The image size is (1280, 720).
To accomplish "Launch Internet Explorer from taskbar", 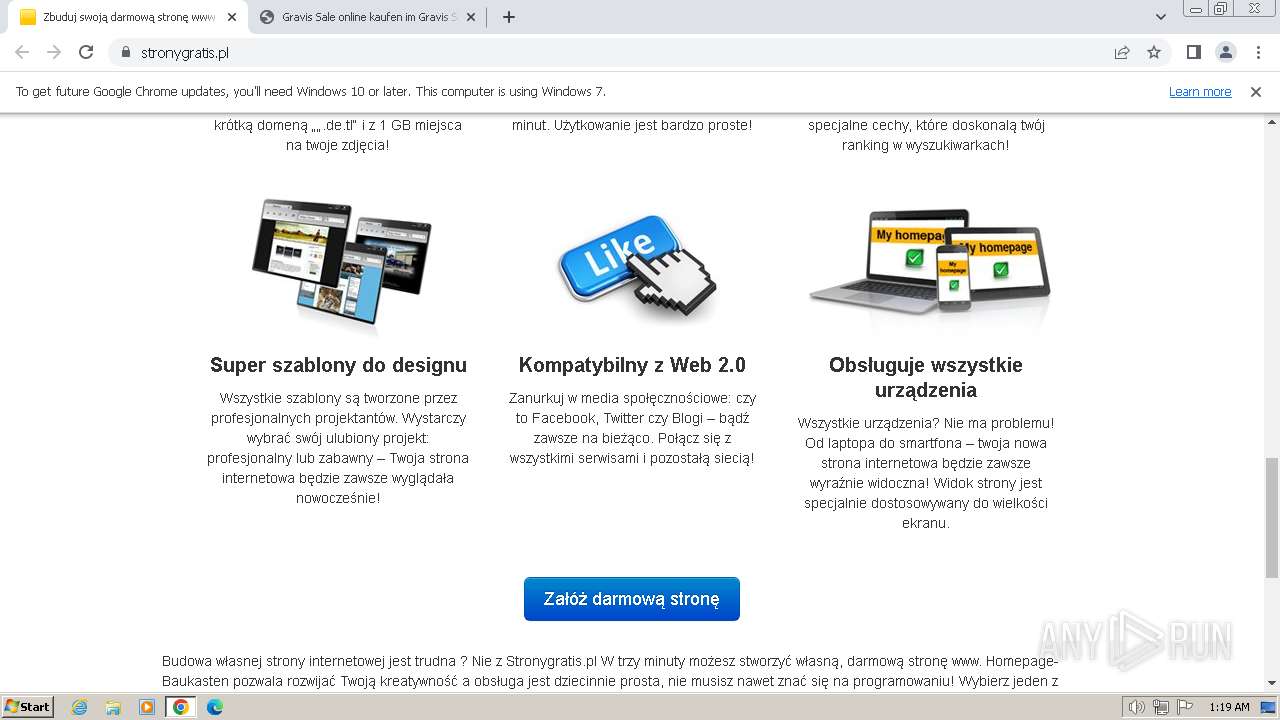I will tap(79, 707).
